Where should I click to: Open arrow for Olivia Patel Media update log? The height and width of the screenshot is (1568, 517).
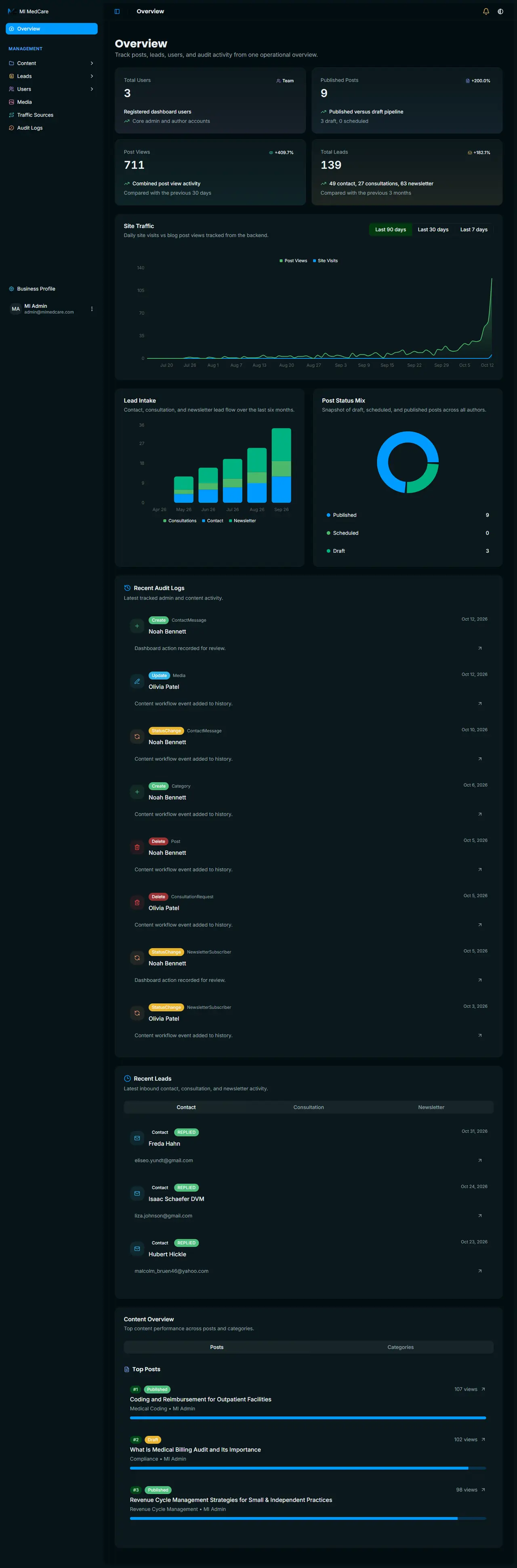480,704
